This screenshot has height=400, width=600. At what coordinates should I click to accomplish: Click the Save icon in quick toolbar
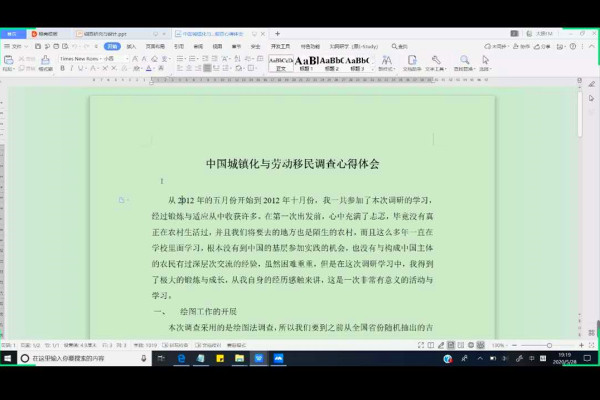(x=39, y=46)
